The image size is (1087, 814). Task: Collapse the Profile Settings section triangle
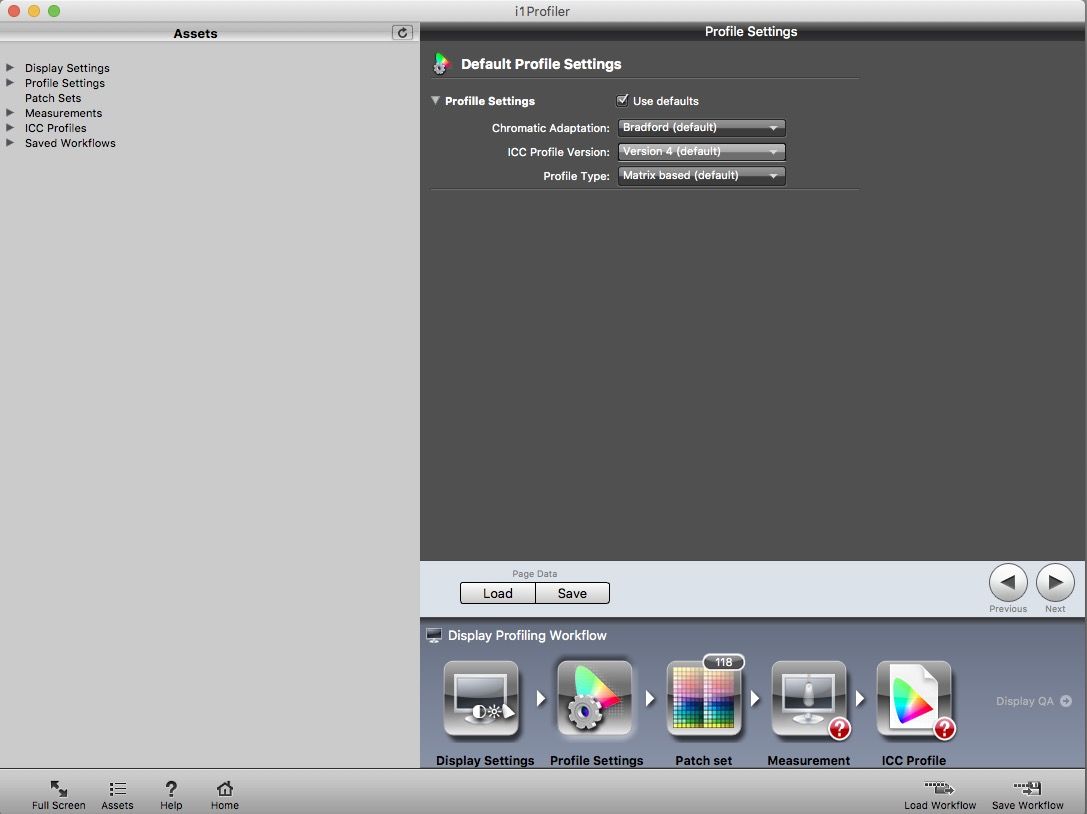pos(435,101)
